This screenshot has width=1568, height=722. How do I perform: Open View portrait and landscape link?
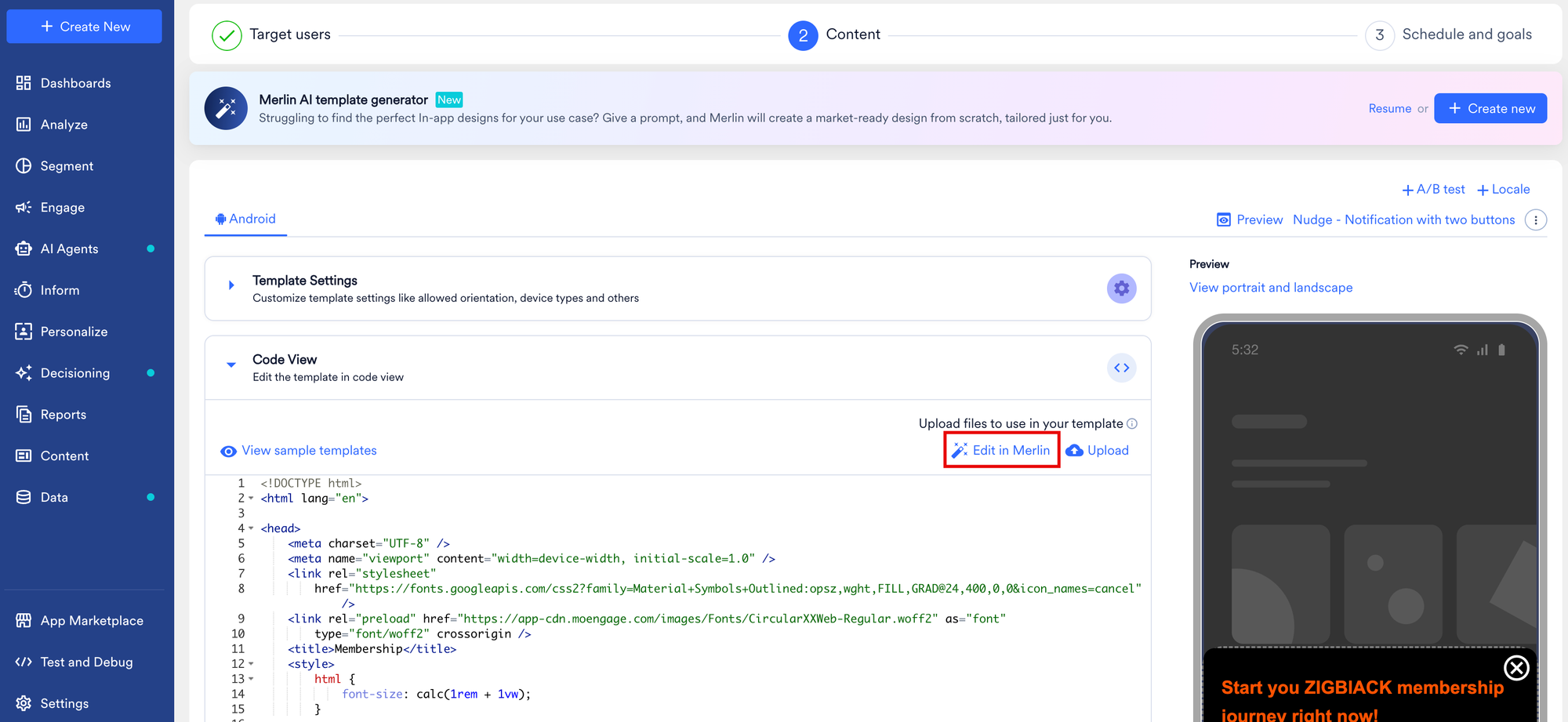[x=1271, y=288]
